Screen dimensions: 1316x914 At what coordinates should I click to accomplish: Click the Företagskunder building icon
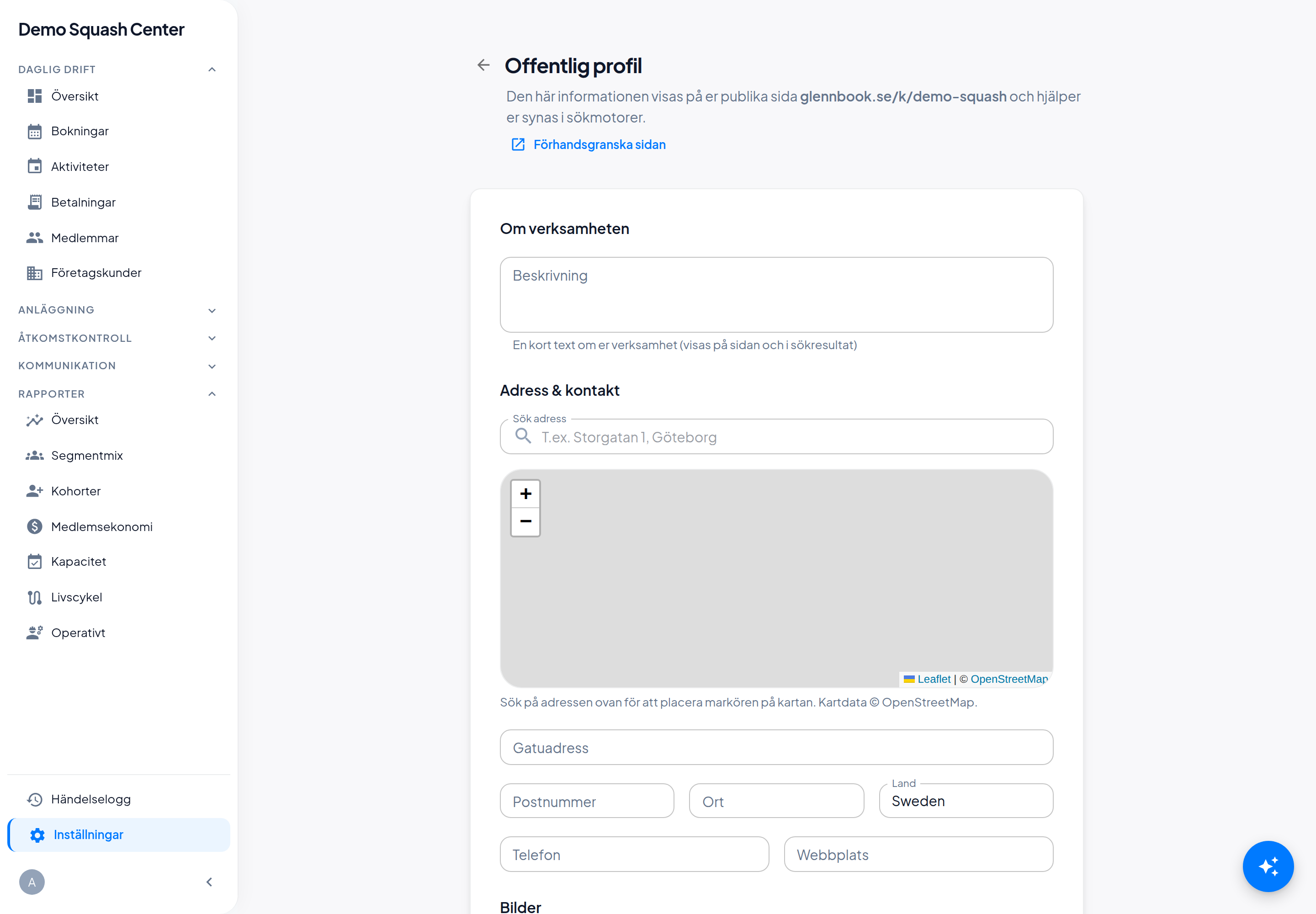(x=34, y=273)
